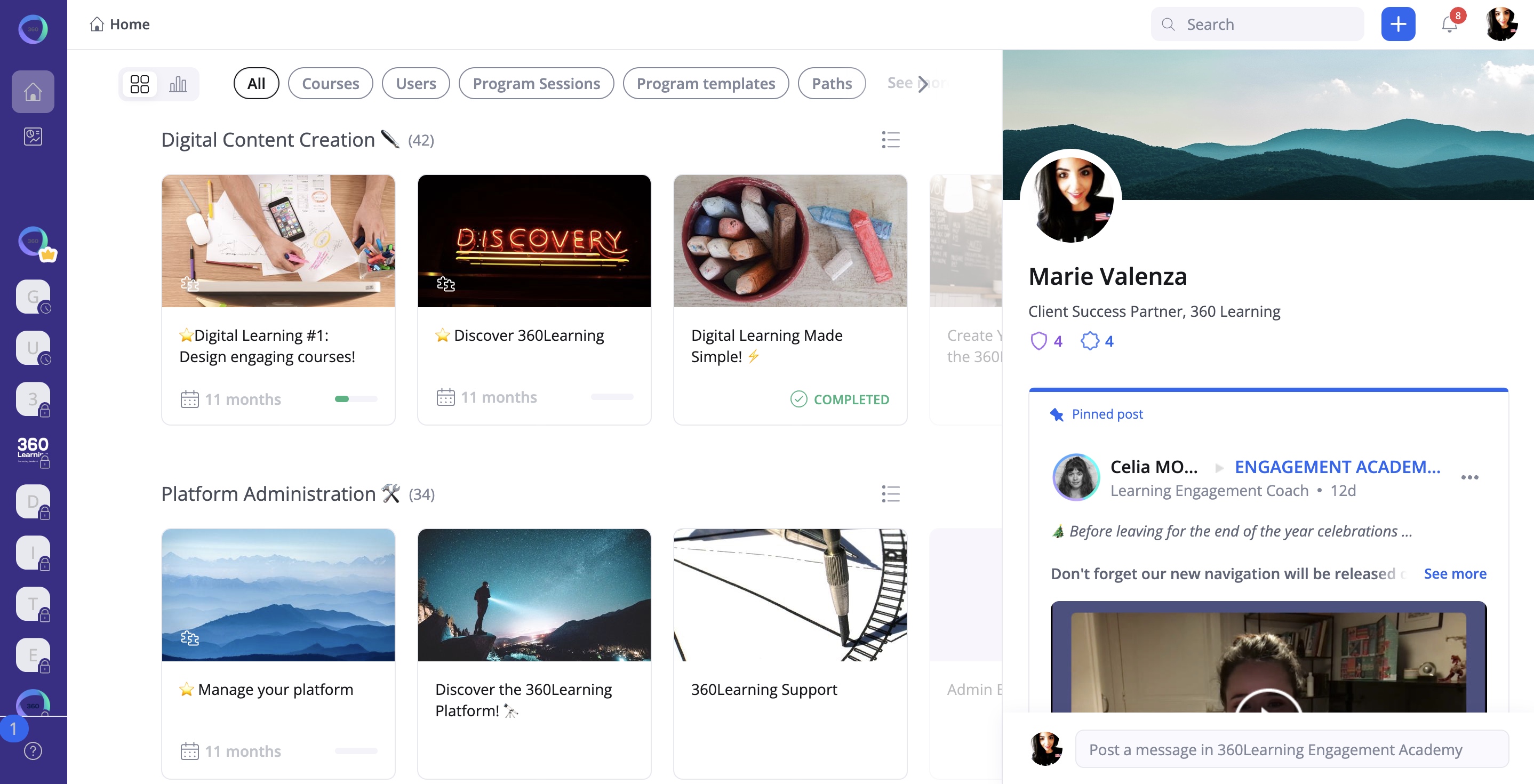1534x784 pixels.
Task: Click the Digital Learning #1 progress bar
Action: pyautogui.click(x=356, y=399)
